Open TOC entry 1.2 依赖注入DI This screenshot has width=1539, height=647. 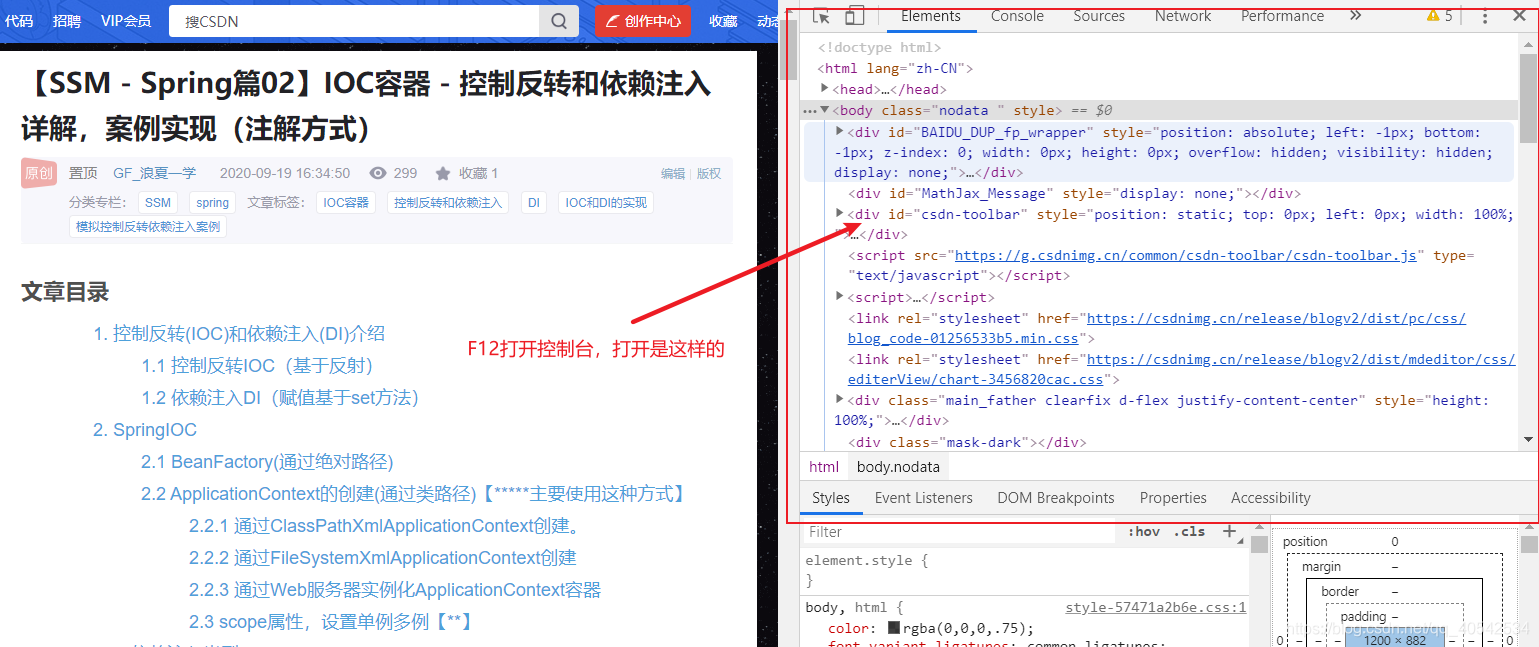280,398
